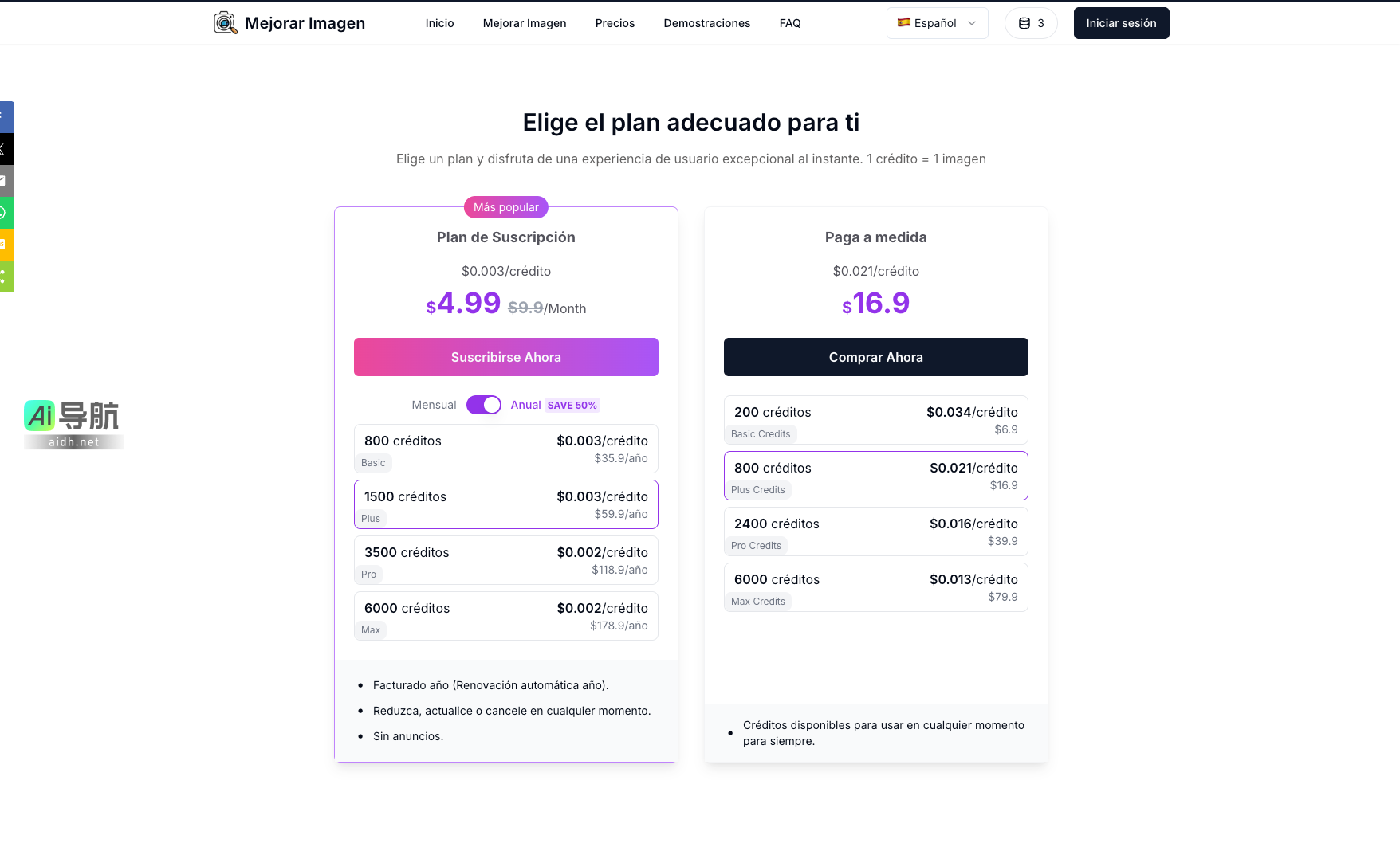Share via the green WhatsApp icon
The height and width of the screenshot is (851, 1400).
point(6,213)
